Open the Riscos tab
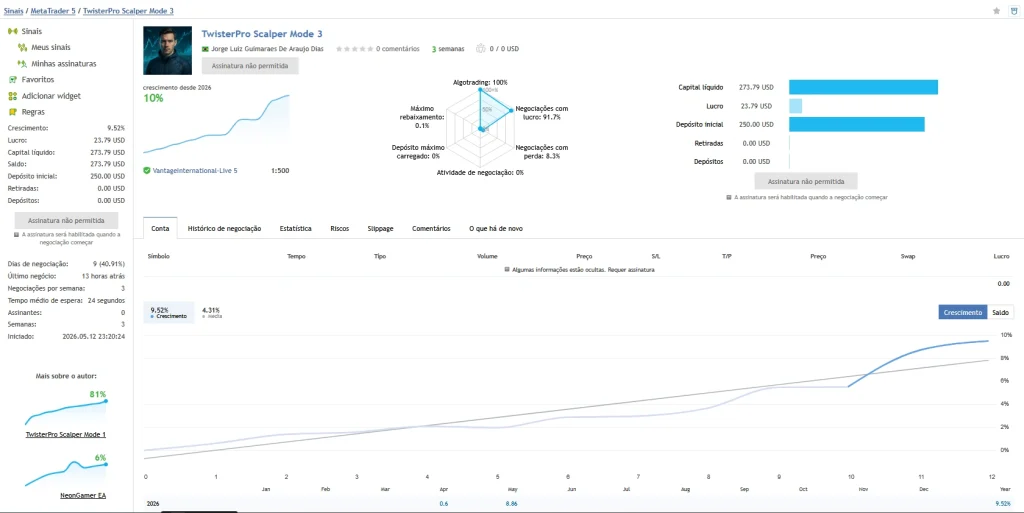Image resolution: width=1024 pixels, height=513 pixels. pyautogui.click(x=340, y=229)
